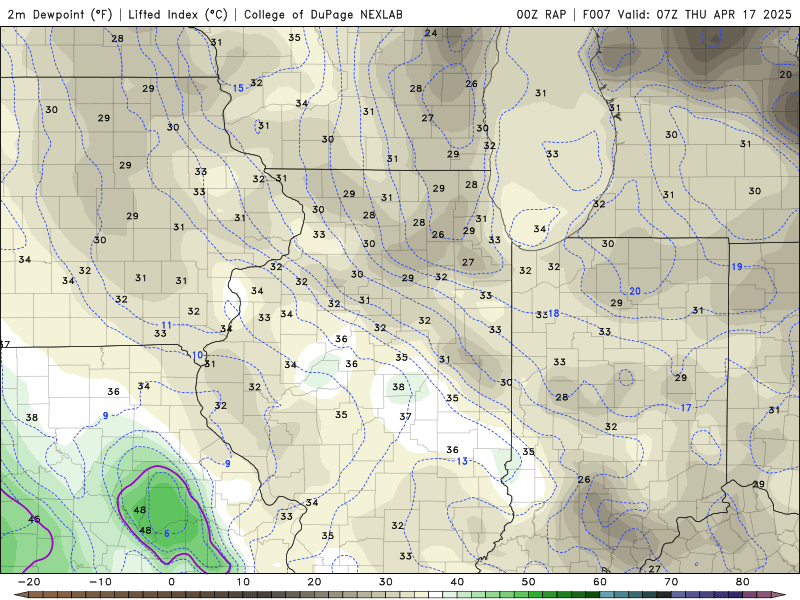Click the blue contour label 20 on the map

[635, 291]
